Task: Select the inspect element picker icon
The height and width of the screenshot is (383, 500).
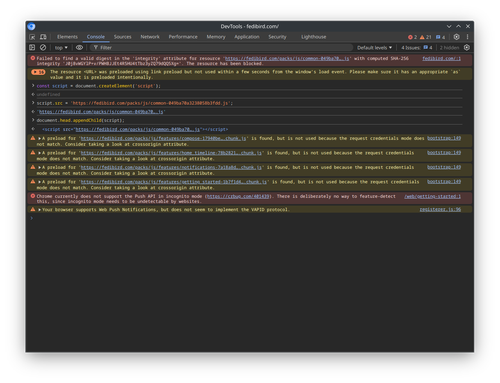Action: (x=32, y=37)
